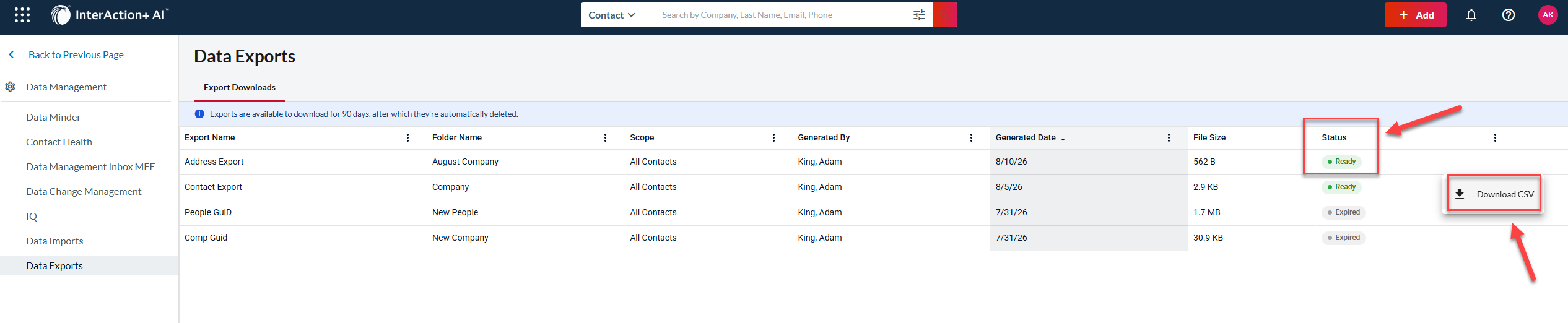Click the Data Management gear icon
The width and height of the screenshot is (1568, 323).
pos(11,87)
